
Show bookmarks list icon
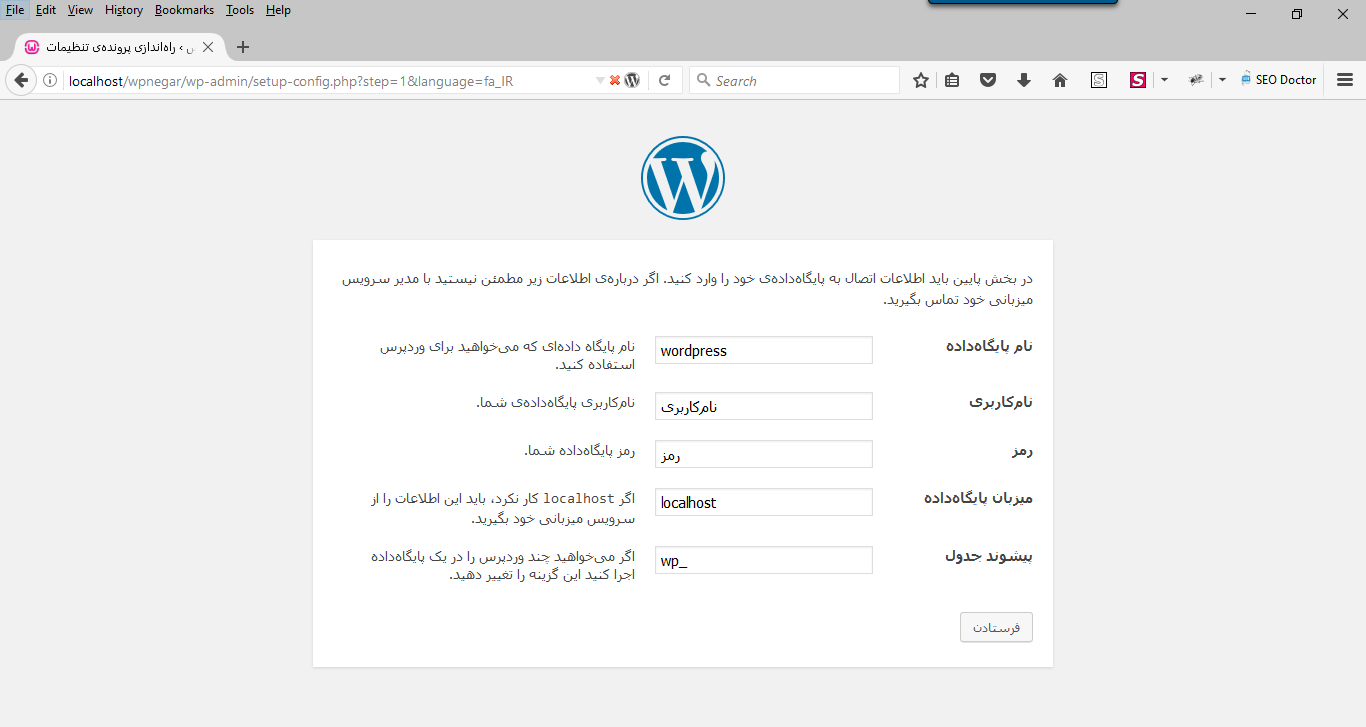952,80
